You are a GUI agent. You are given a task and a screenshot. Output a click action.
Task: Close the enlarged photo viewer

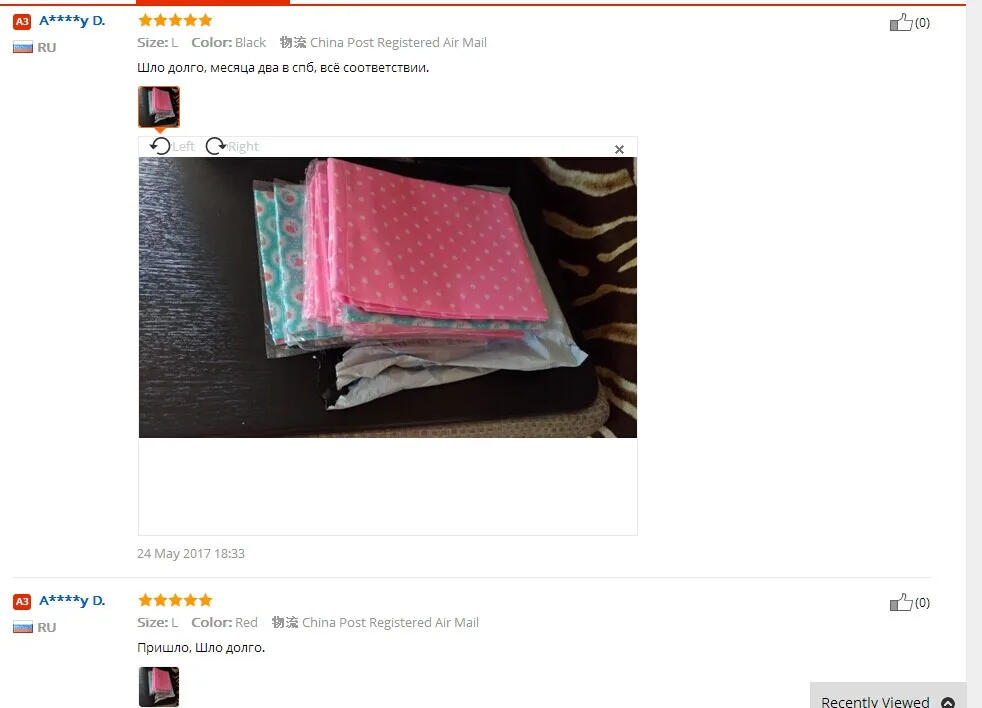tap(619, 149)
